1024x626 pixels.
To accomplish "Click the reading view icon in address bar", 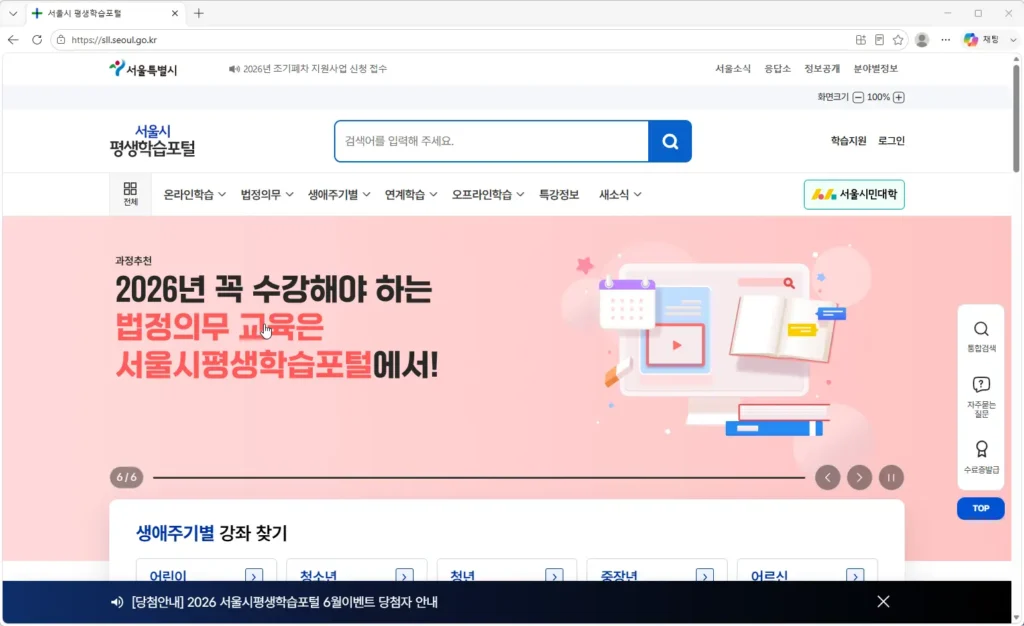I will 879,40.
